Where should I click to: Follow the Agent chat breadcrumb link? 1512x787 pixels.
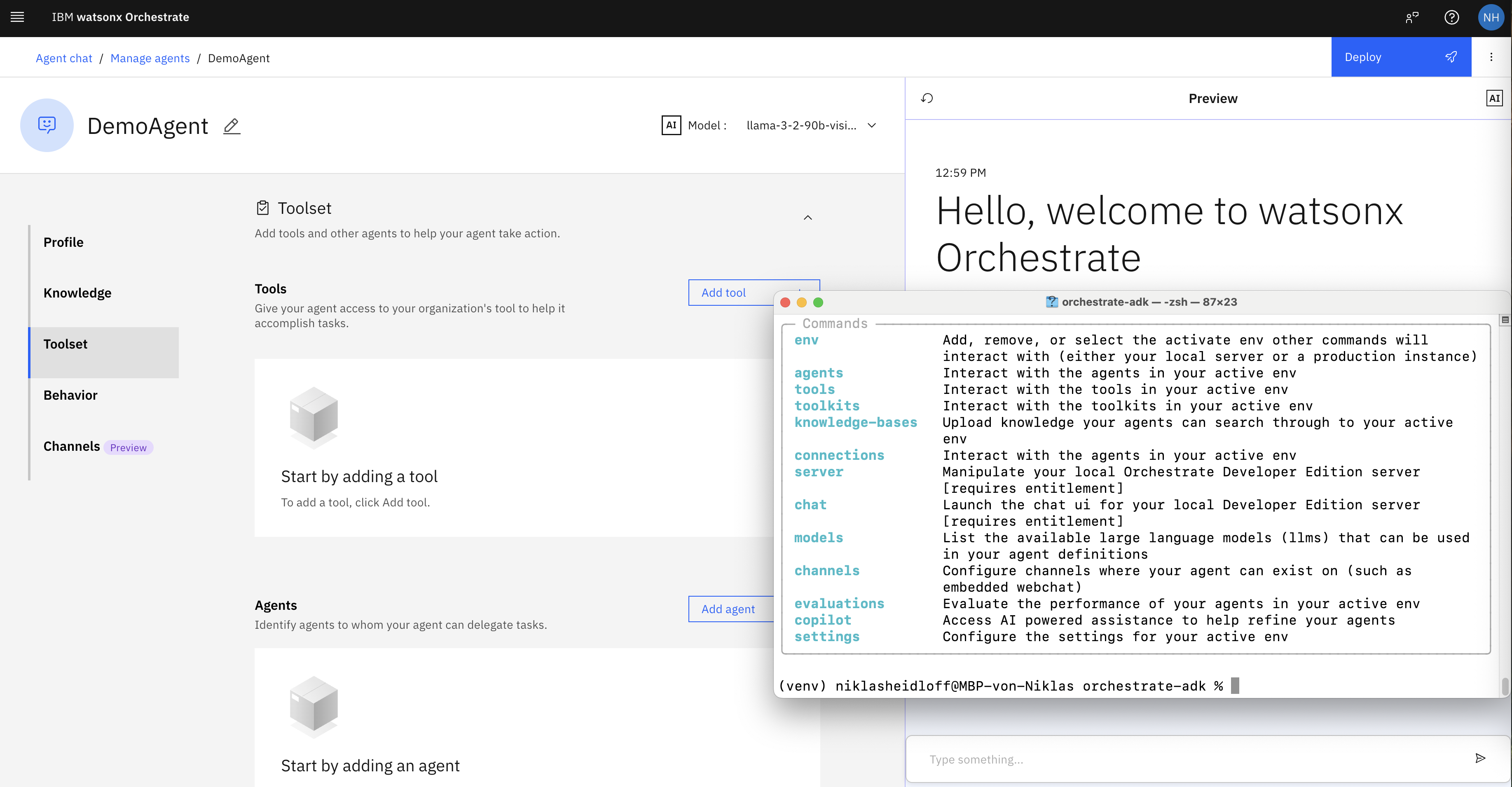pos(64,58)
